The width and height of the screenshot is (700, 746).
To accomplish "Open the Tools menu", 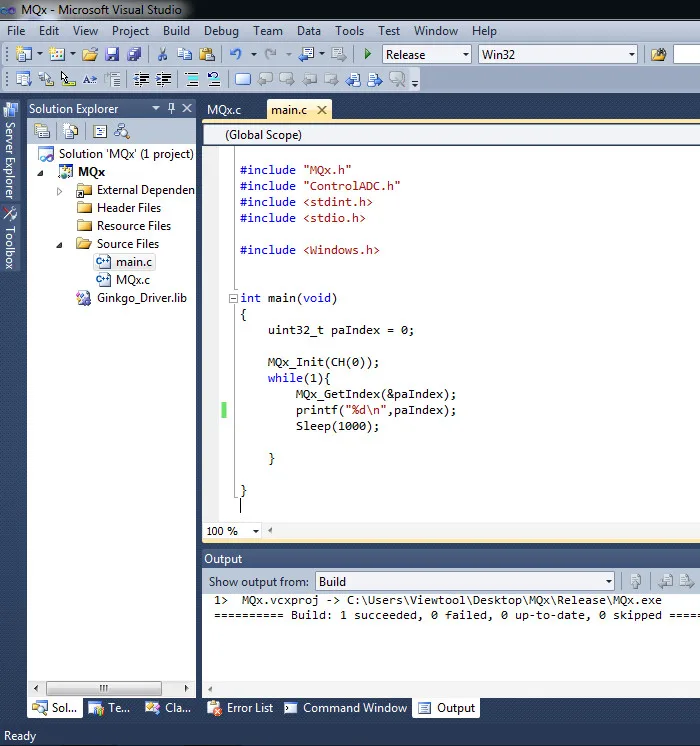I will [349, 31].
